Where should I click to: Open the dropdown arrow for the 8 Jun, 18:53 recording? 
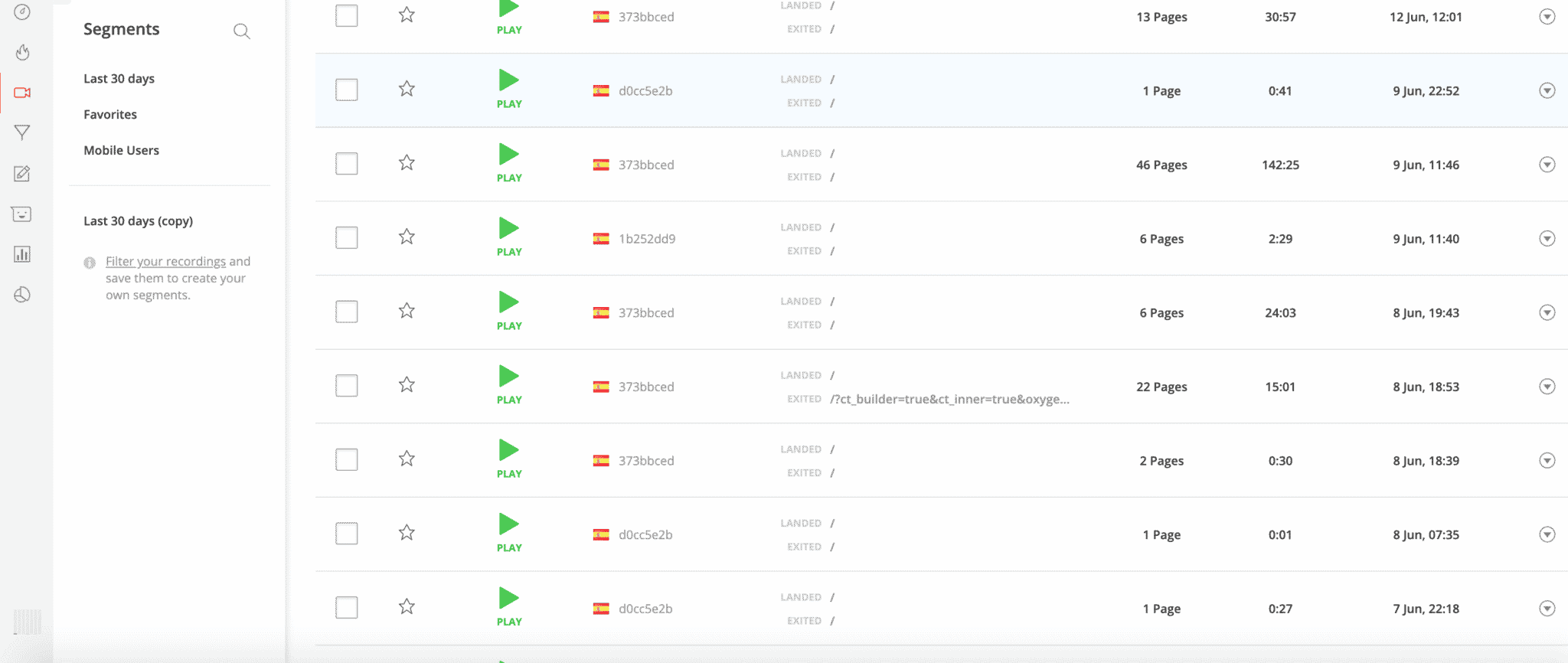1547,387
